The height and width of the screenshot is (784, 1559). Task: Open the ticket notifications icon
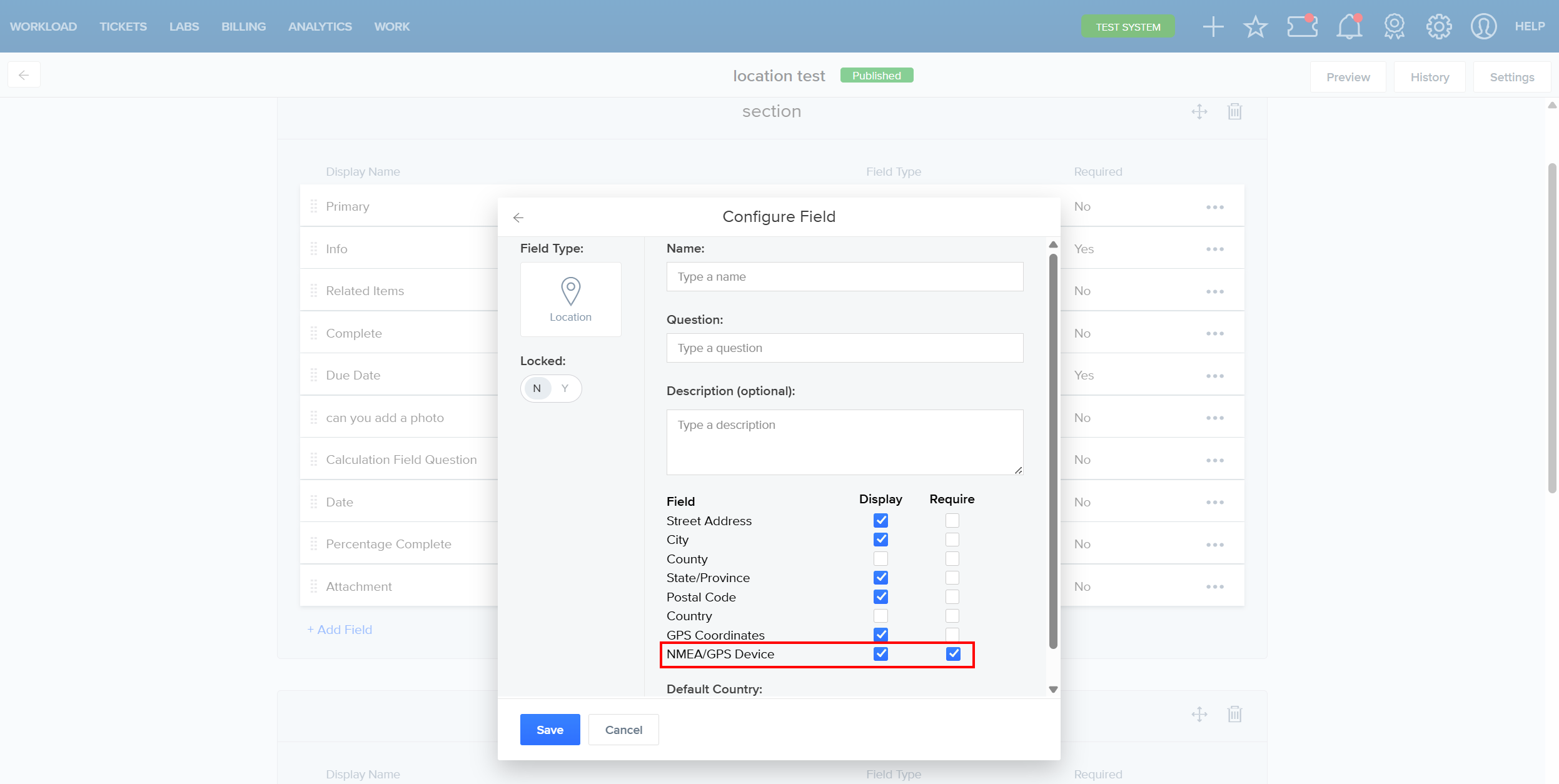pos(1302,27)
